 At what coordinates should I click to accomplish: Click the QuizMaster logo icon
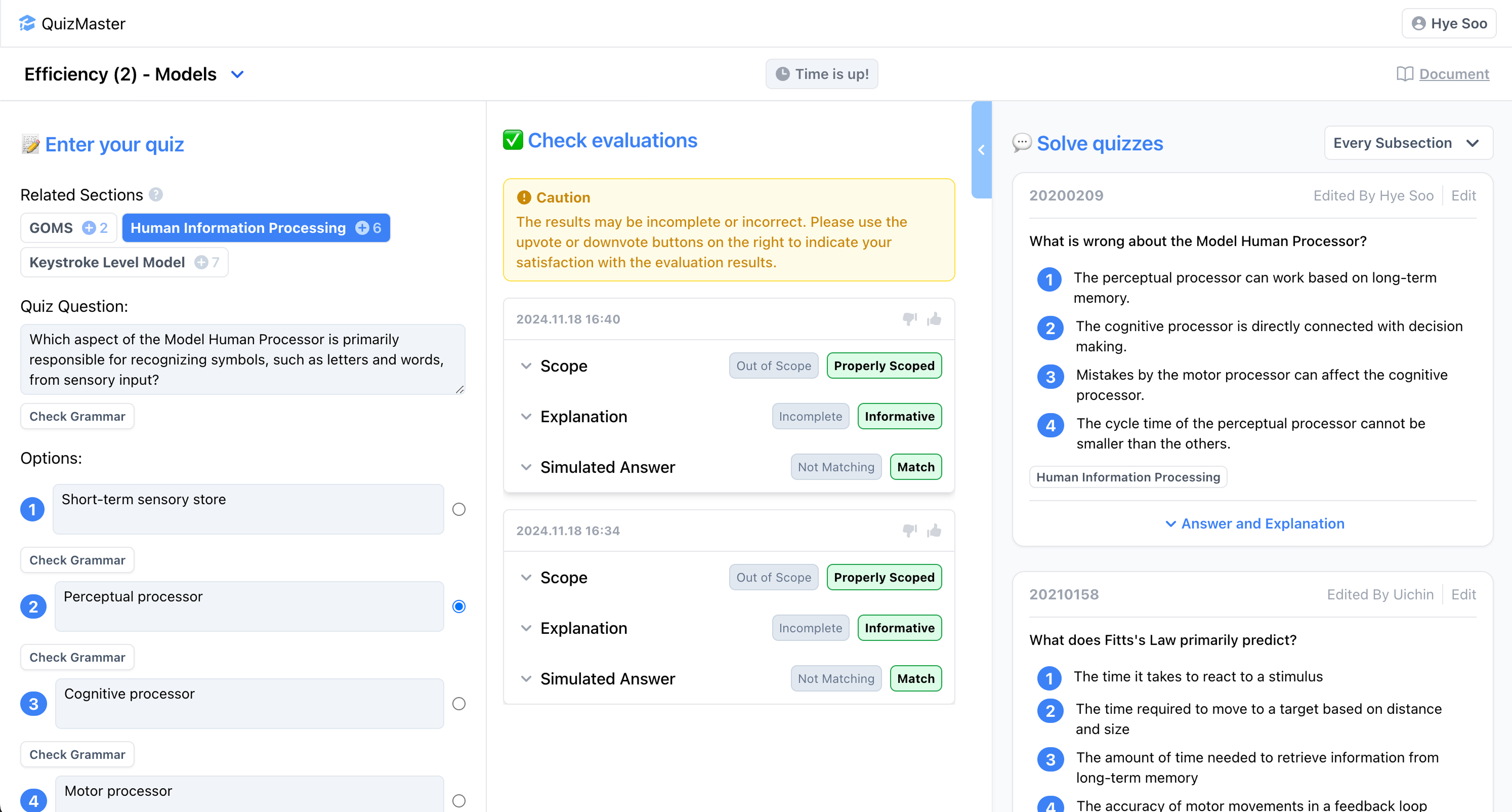(27, 23)
